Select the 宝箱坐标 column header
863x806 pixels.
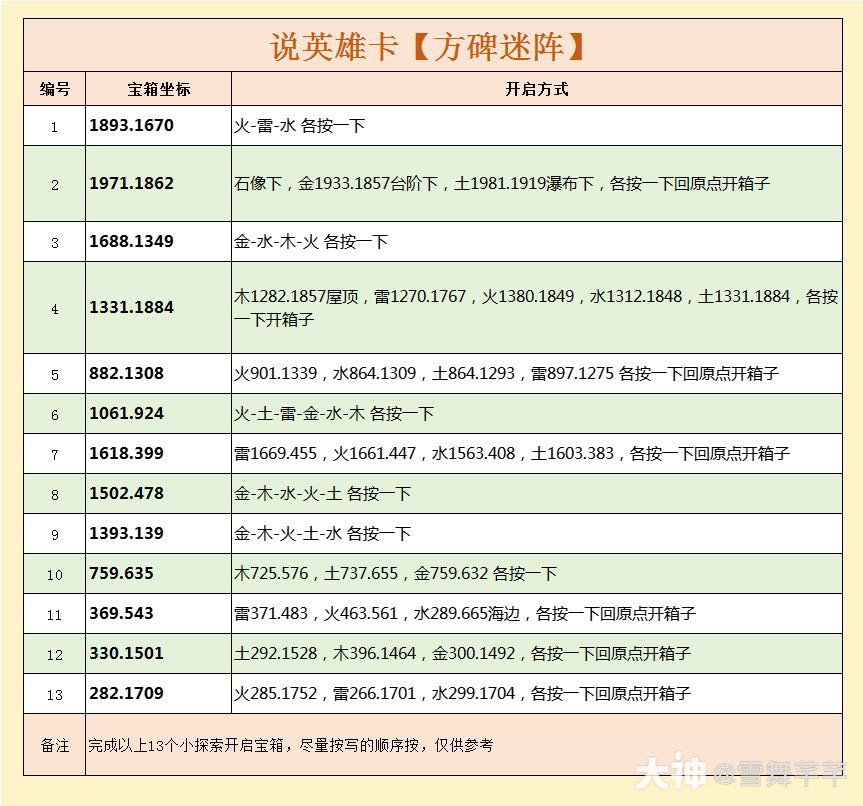(158, 89)
